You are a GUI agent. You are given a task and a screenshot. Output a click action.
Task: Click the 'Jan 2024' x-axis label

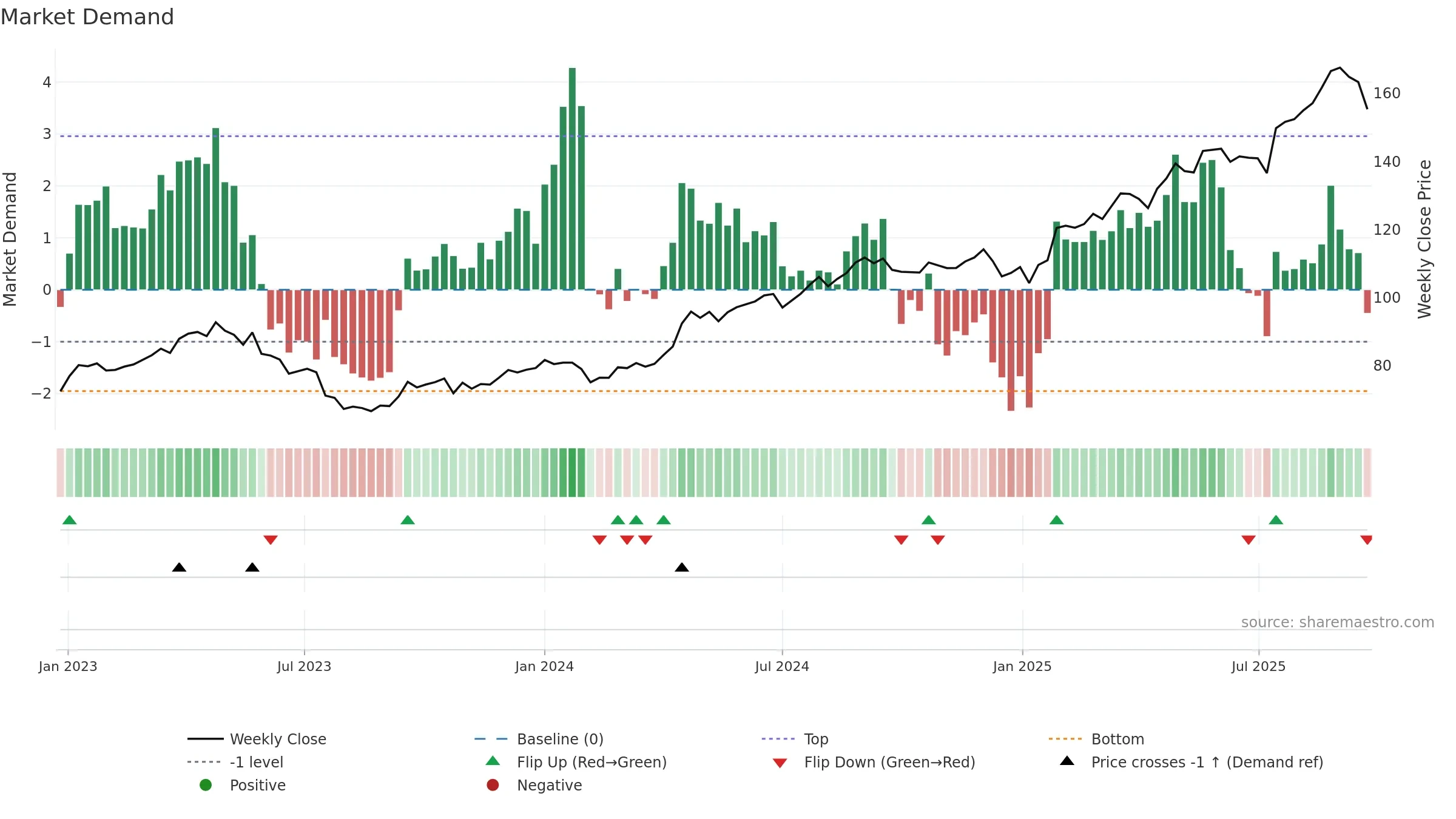tap(545, 666)
